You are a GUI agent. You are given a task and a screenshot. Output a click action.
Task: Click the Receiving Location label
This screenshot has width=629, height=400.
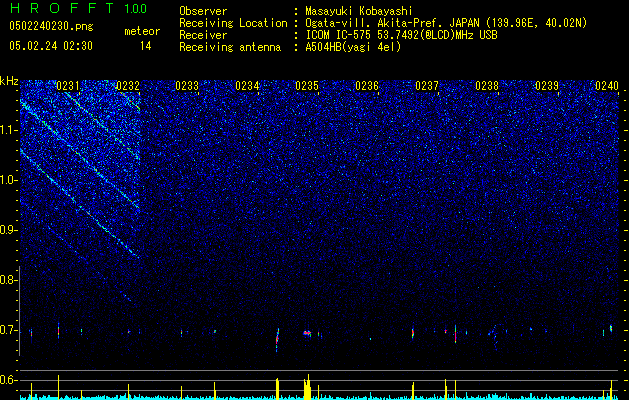point(233,23)
